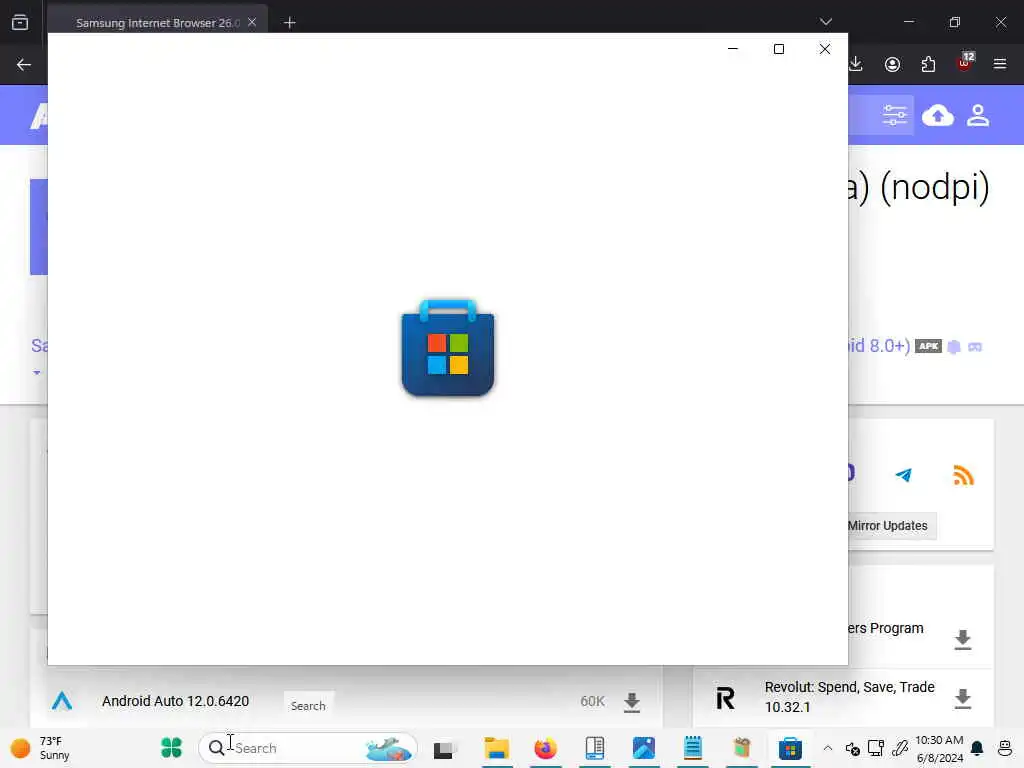
Task: Open File Explorer from the taskbar
Action: [x=496, y=748]
